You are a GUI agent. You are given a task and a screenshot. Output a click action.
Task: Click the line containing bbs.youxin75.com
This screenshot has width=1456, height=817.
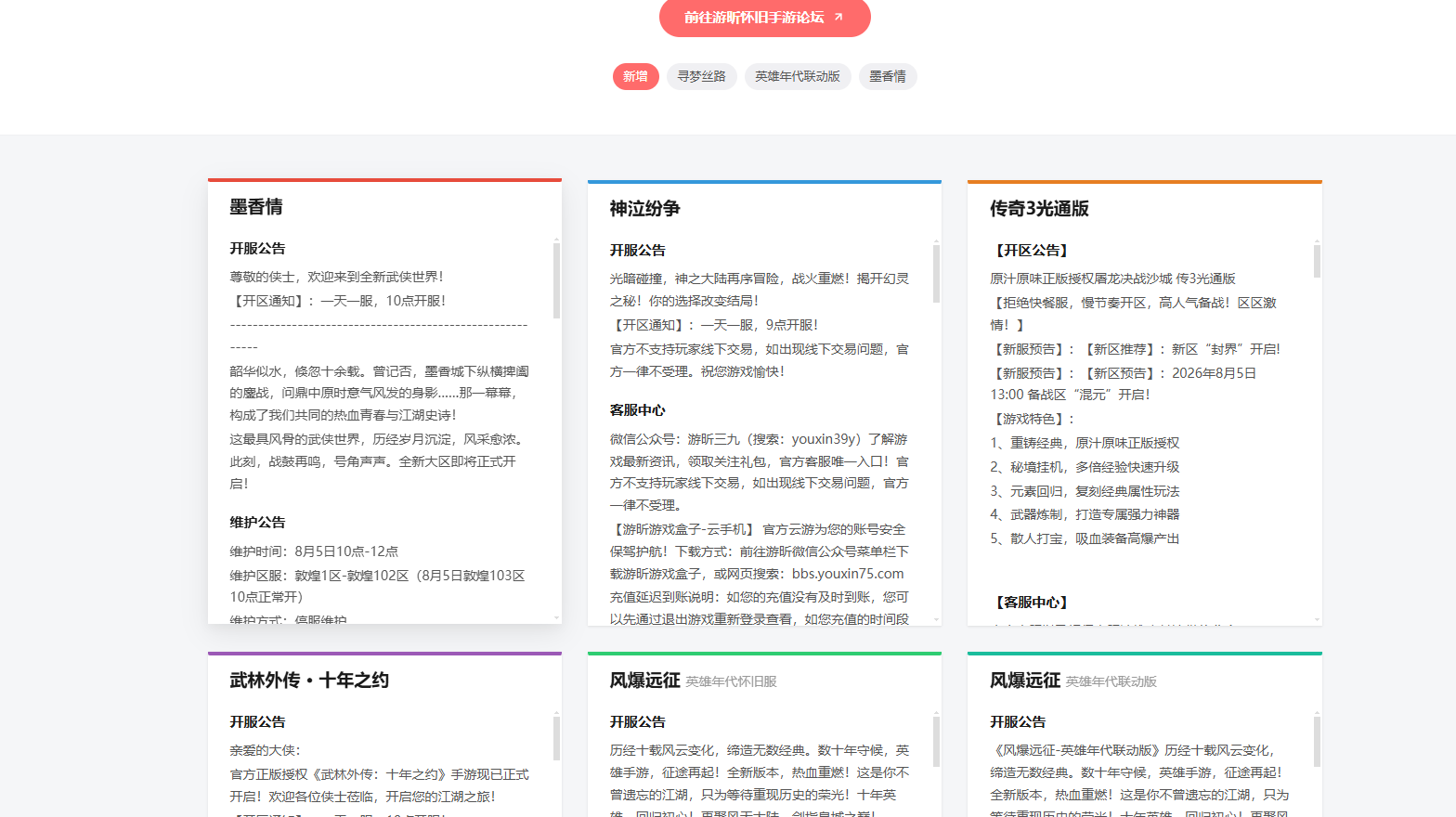(x=757, y=574)
